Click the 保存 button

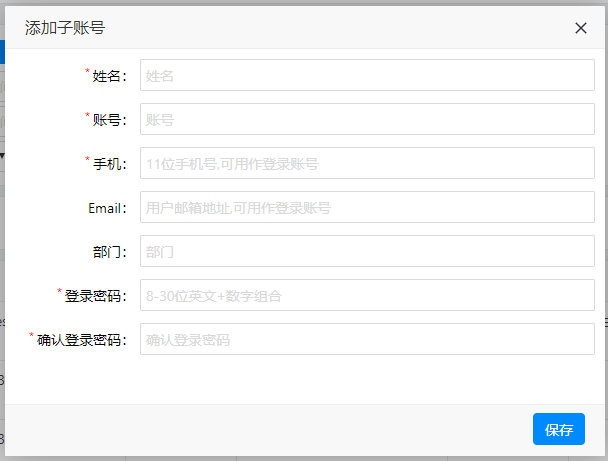tap(558, 429)
